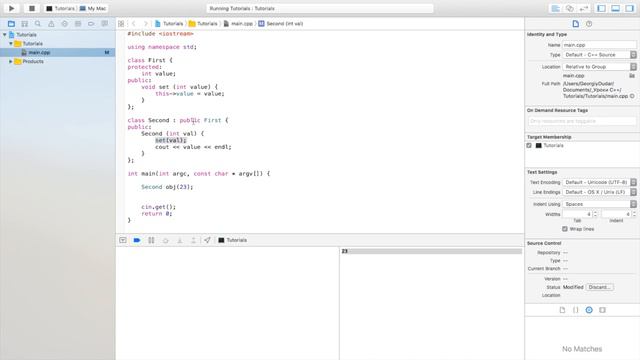The image size is (640, 360).
Task: Expand the Products folder
Action: tap(11, 61)
